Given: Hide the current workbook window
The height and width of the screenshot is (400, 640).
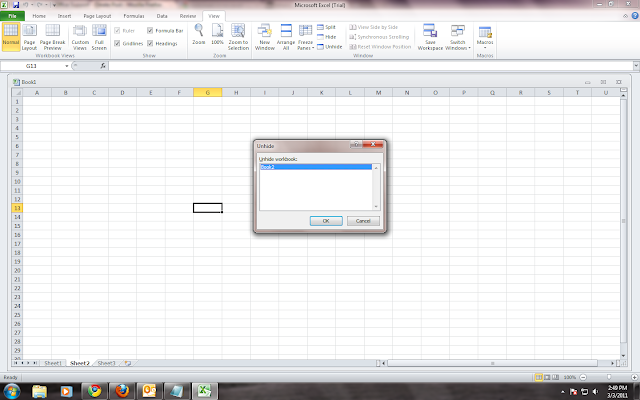Looking at the screenshot, I should (327, 37).
